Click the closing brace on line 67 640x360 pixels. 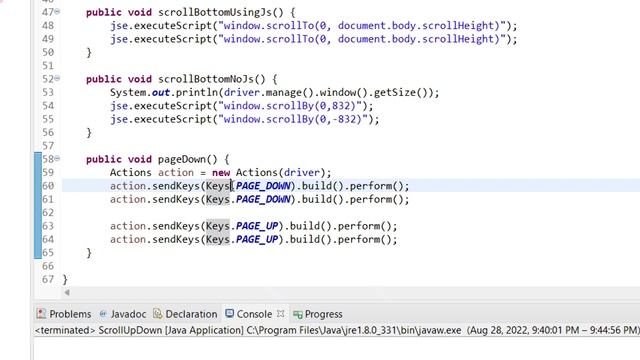click(x=65, y=280)
